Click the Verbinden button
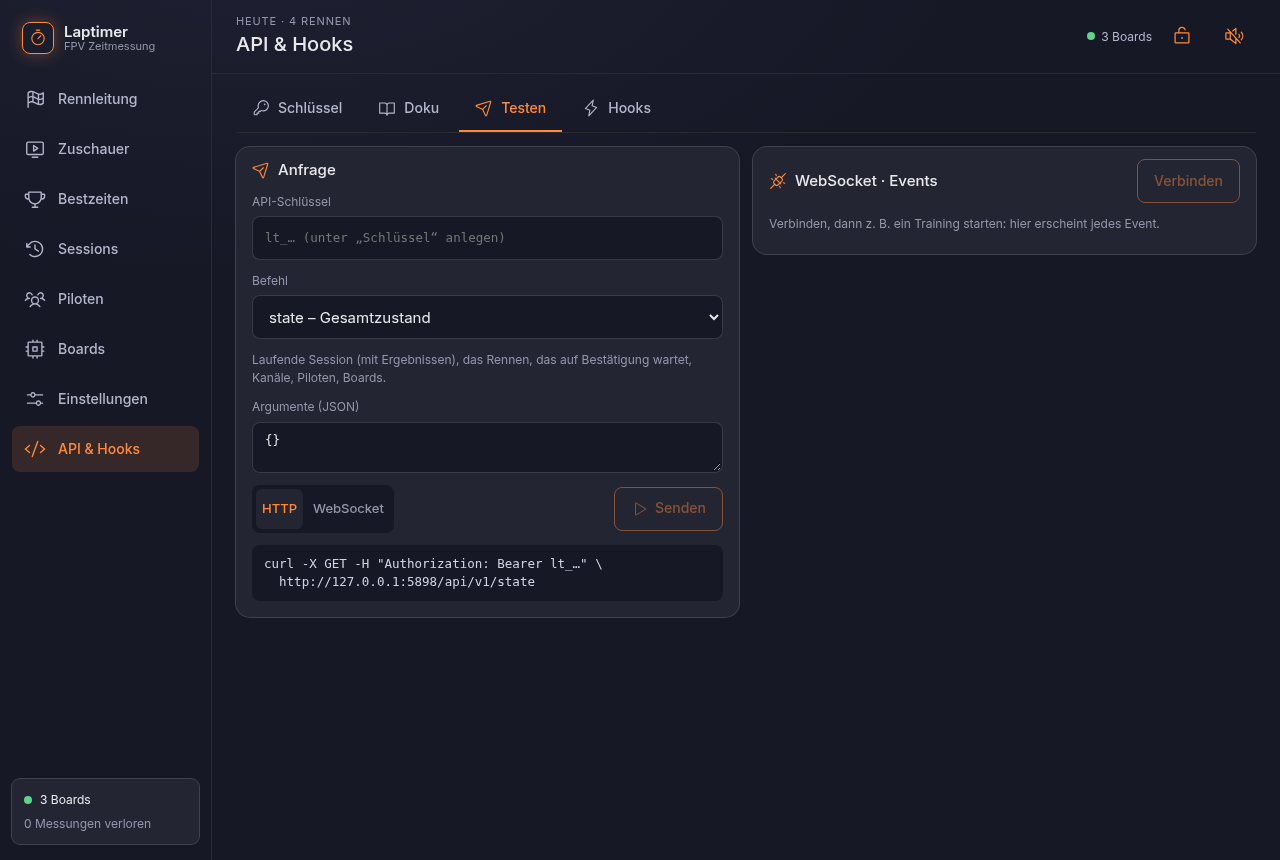The width and height of the screenshot is (1280, 860). click(x=1188, y=181)
